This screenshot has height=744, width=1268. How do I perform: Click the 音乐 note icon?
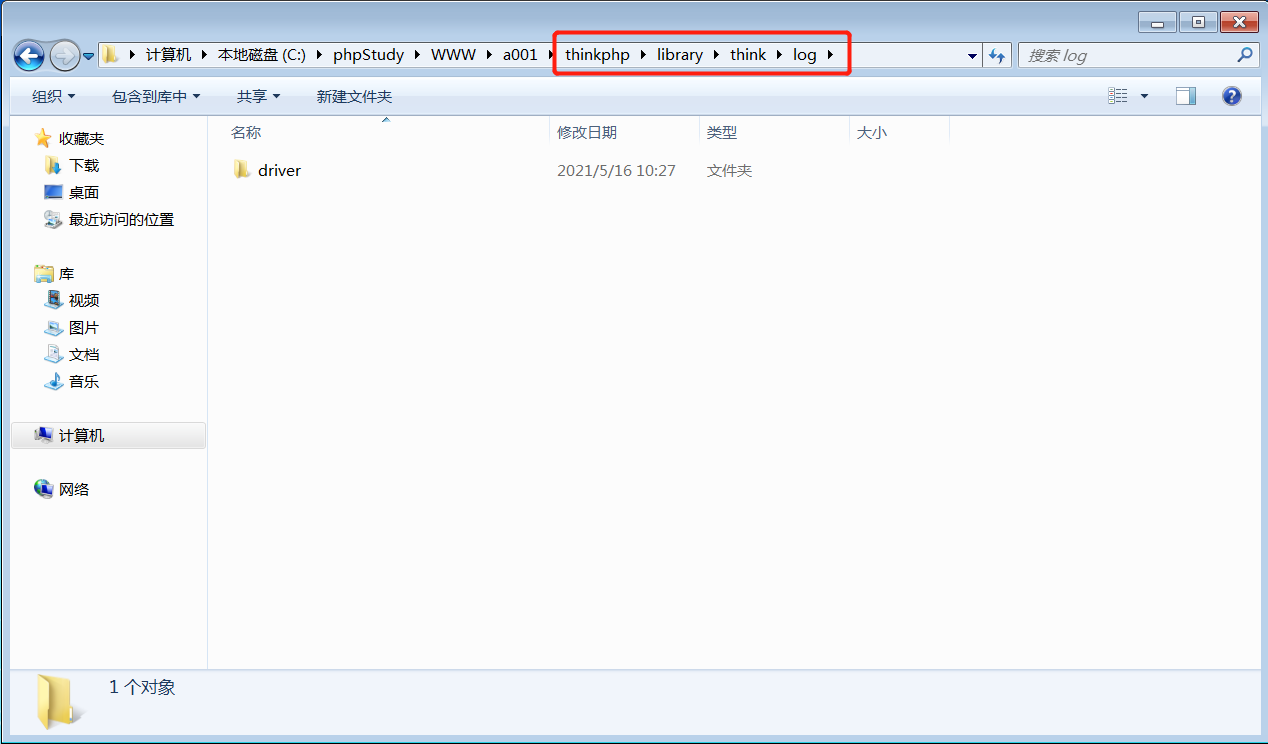(x=53, y=381)
